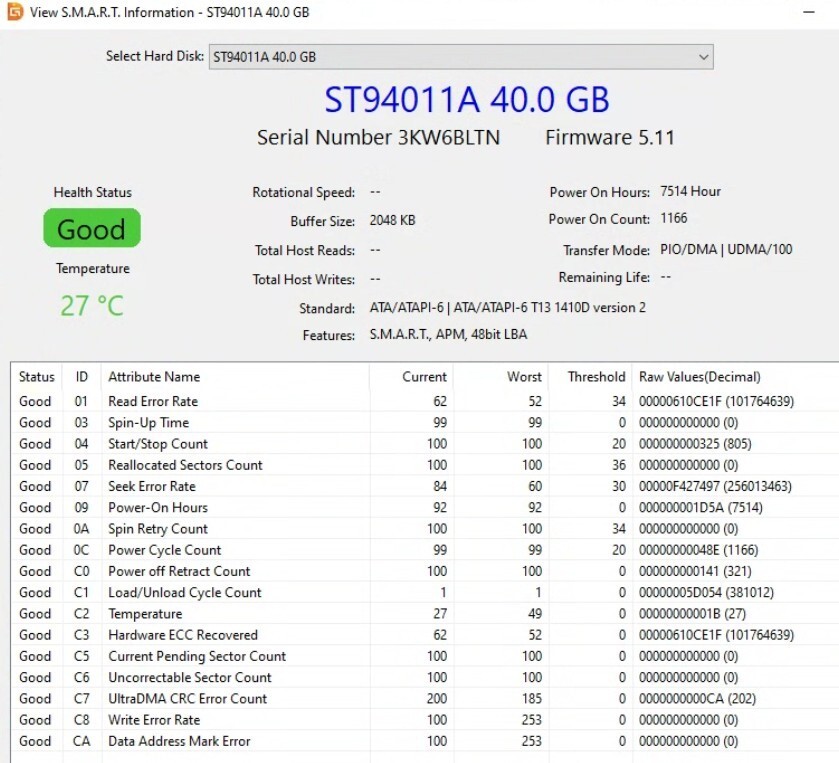Viewport: 839px width, 763px height.
Task: Select the UltraDMA CRC Error Count row
Action: point(425,699)
